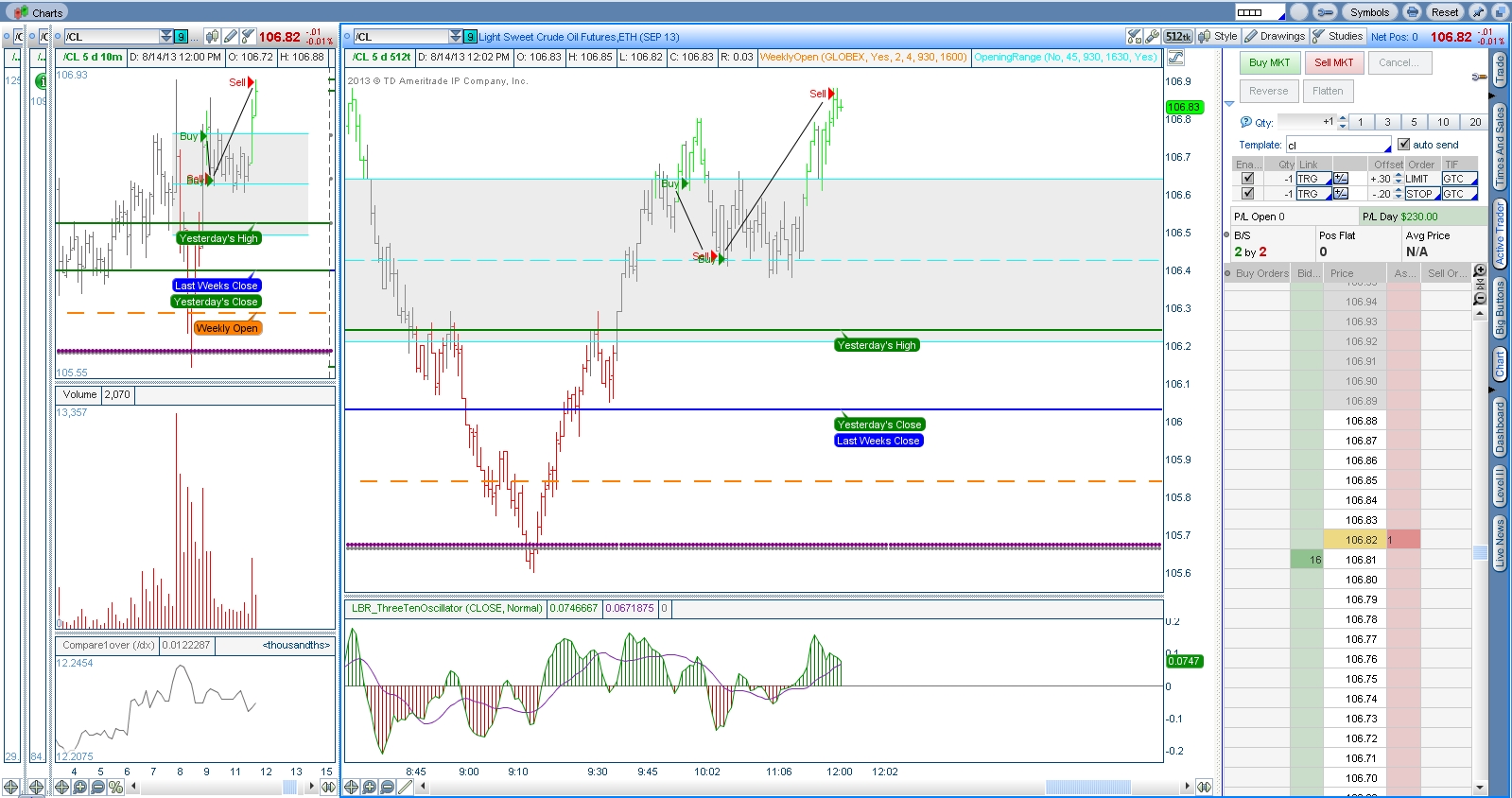This screenshot has height=798, width=1512.
Task: Click the print icon next to Symbols
Action: 1412,12
